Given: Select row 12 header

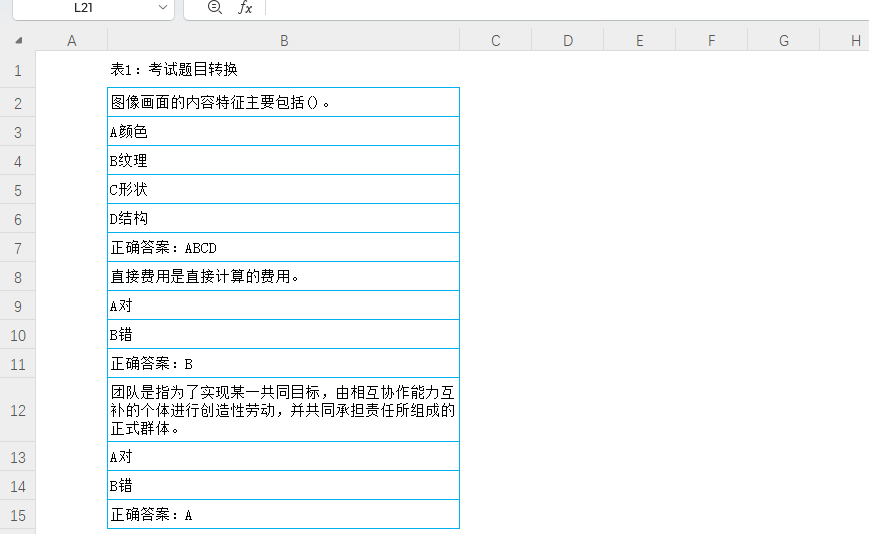Looking at the screenshot, I should (x=18, y=410).
